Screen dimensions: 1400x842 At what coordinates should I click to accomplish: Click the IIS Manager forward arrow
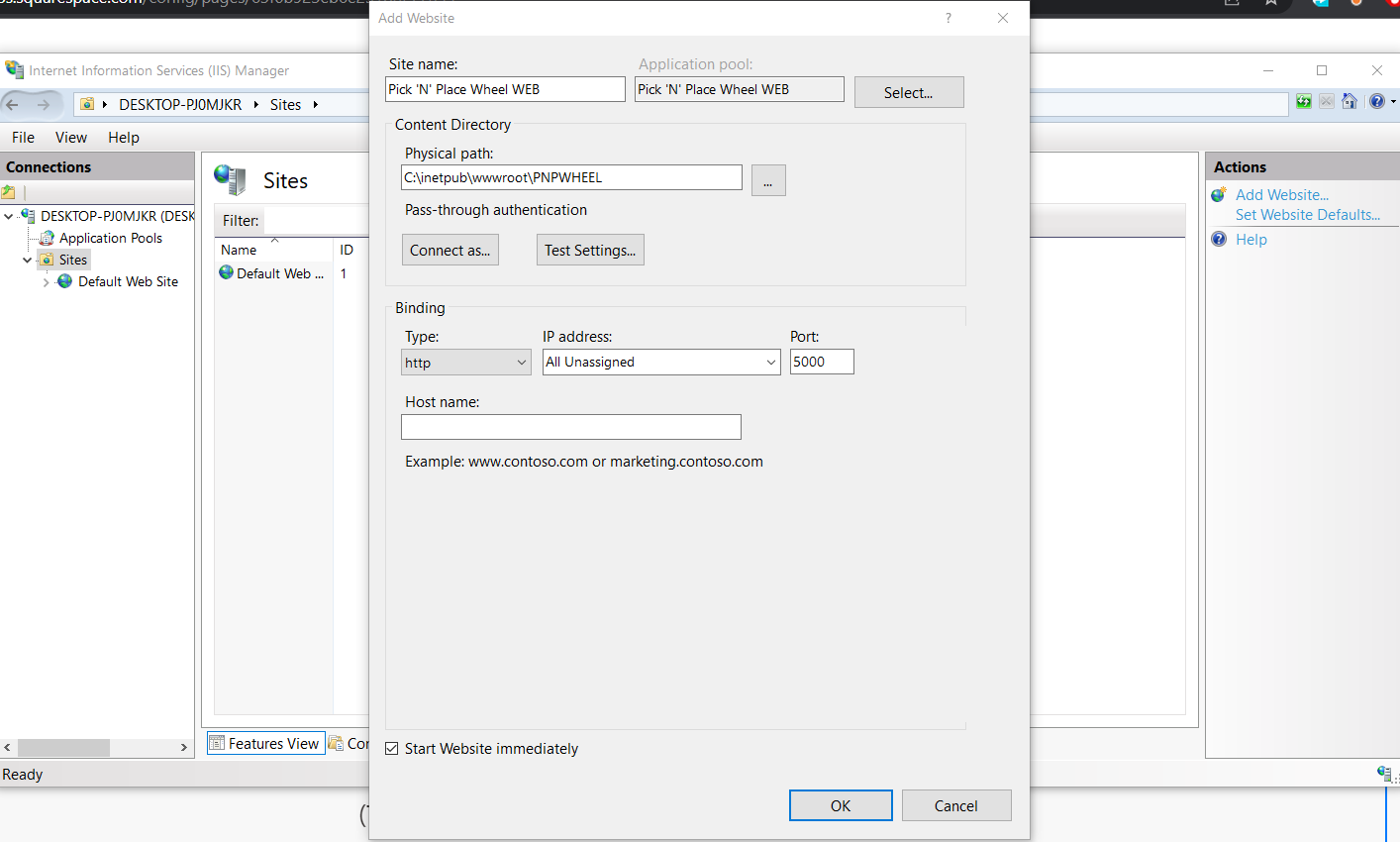[x=44, y=104]
